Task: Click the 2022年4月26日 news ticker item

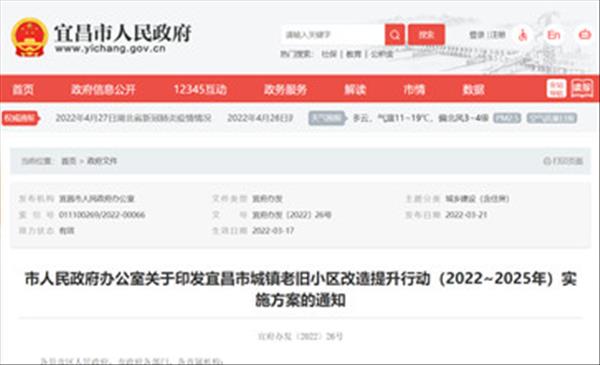Action: (260, 118)
